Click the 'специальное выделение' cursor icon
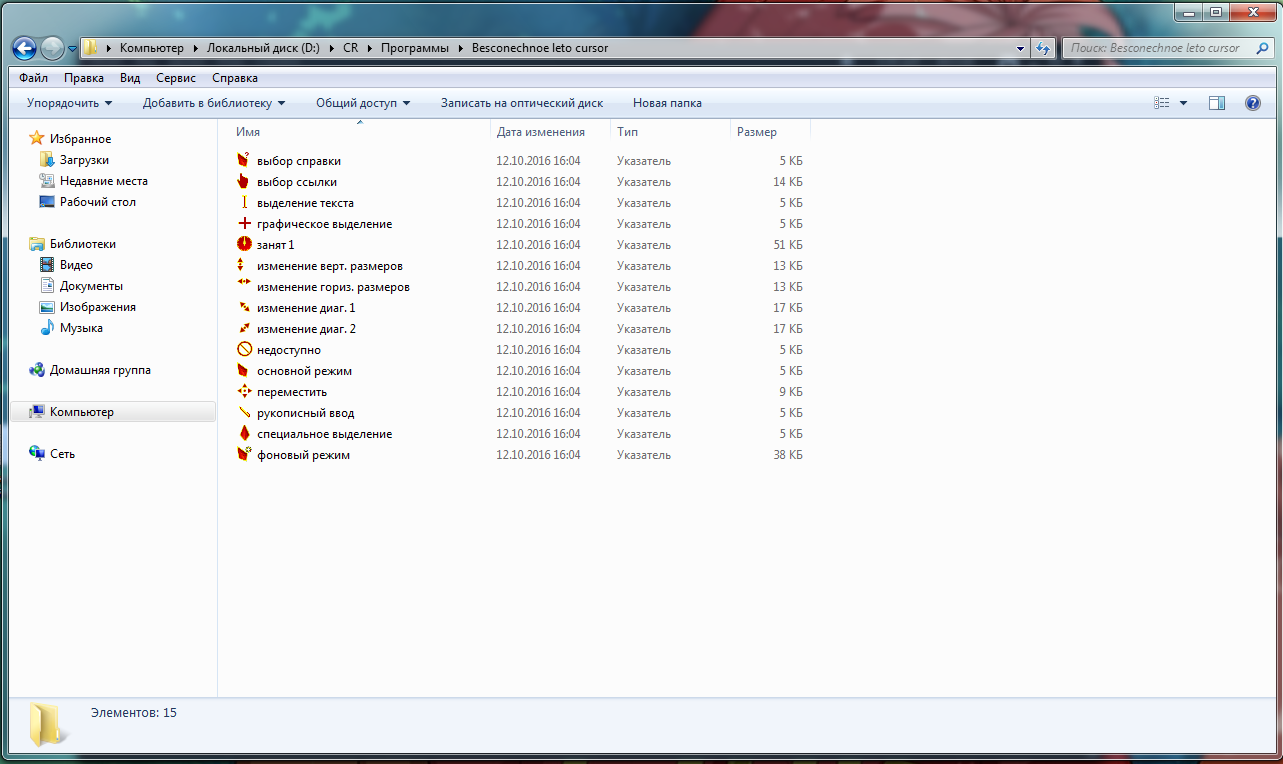The width and height of the screenshot is (1283, 764). pos(243,433)
